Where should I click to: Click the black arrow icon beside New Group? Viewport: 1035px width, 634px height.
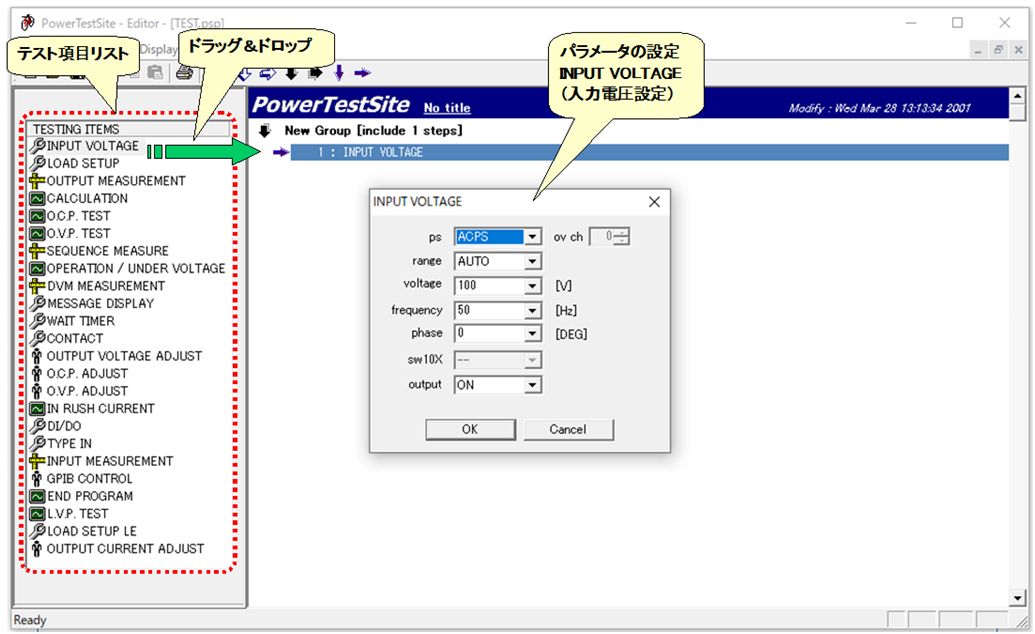point(265,130)
